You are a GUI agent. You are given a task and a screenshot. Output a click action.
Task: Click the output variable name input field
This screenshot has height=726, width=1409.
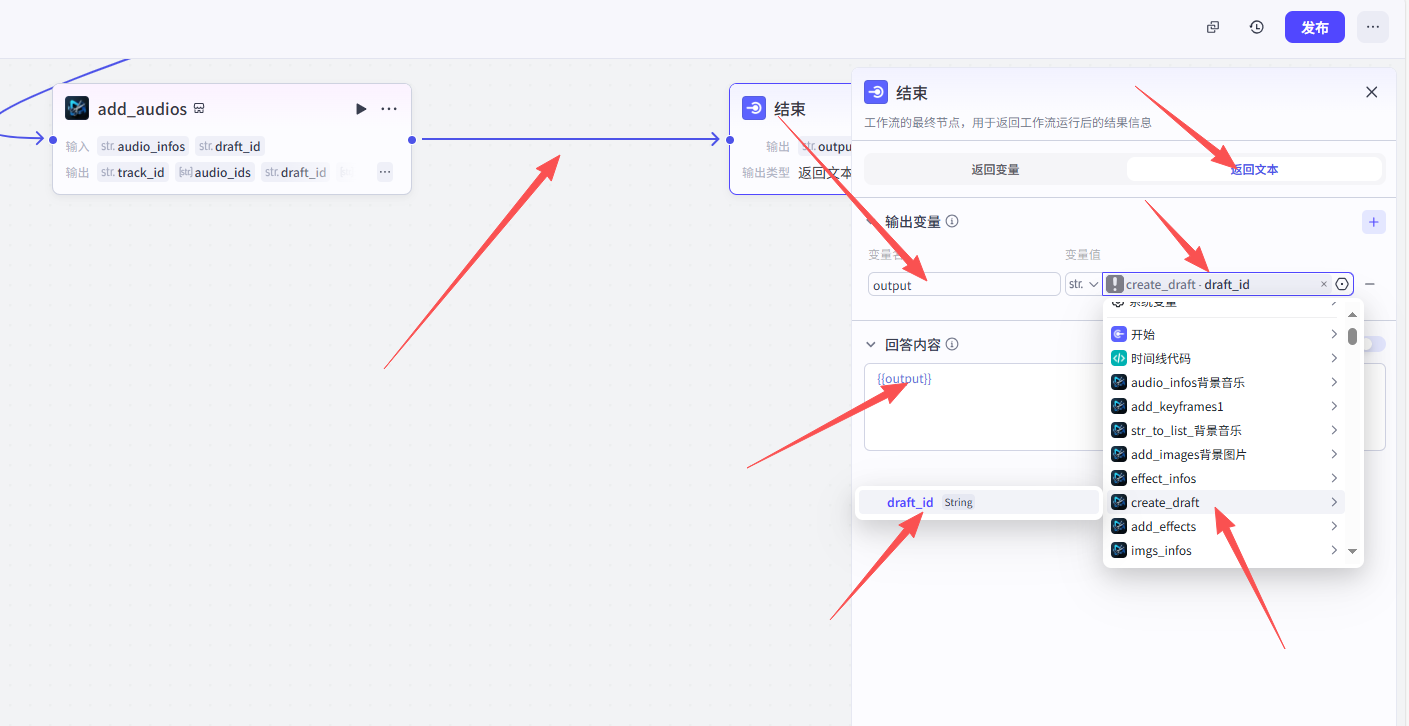(x=963, y=285)
